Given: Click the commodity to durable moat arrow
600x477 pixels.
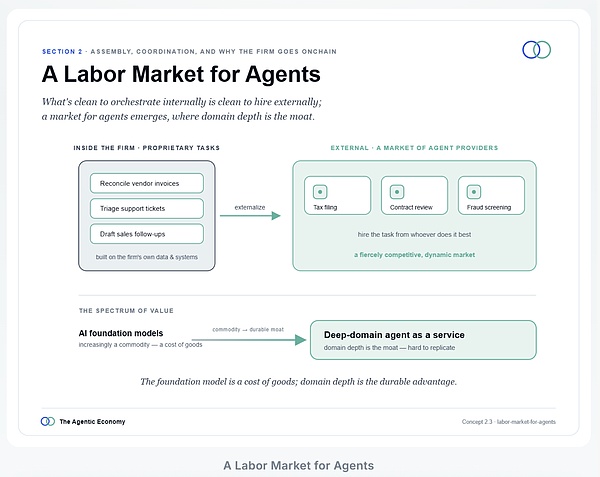Looking at the screenshot, I should click(x=249, y=340).
